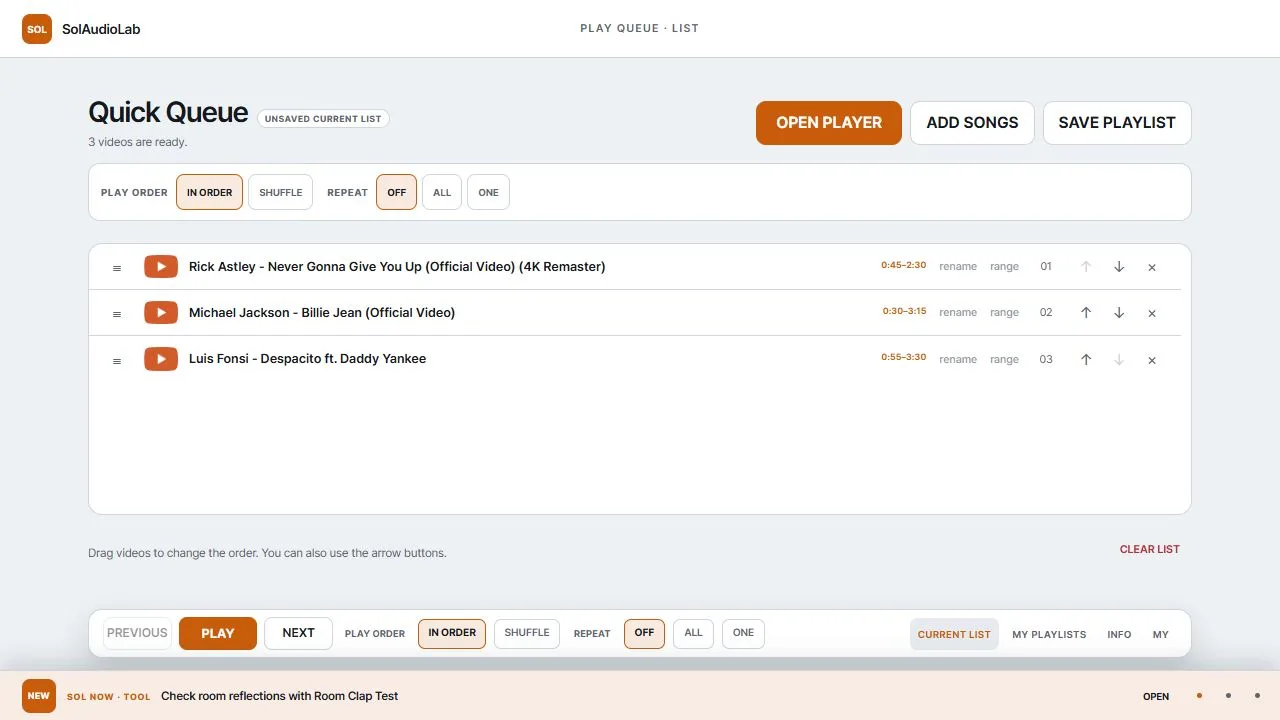Click the 'Quick Queue' heading

[168, 113]
